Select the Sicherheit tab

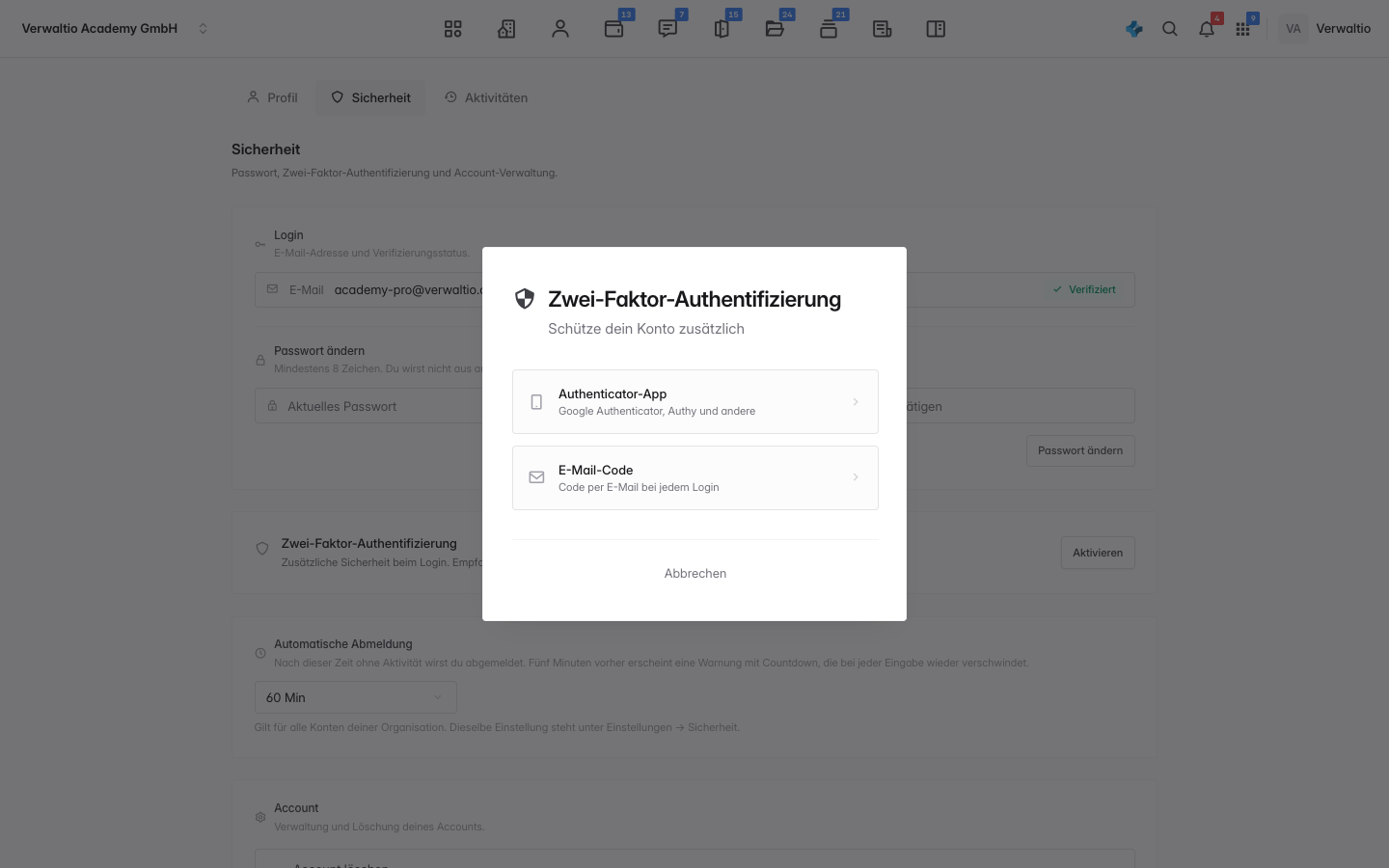pyautogui.click(x=370, y=97)
